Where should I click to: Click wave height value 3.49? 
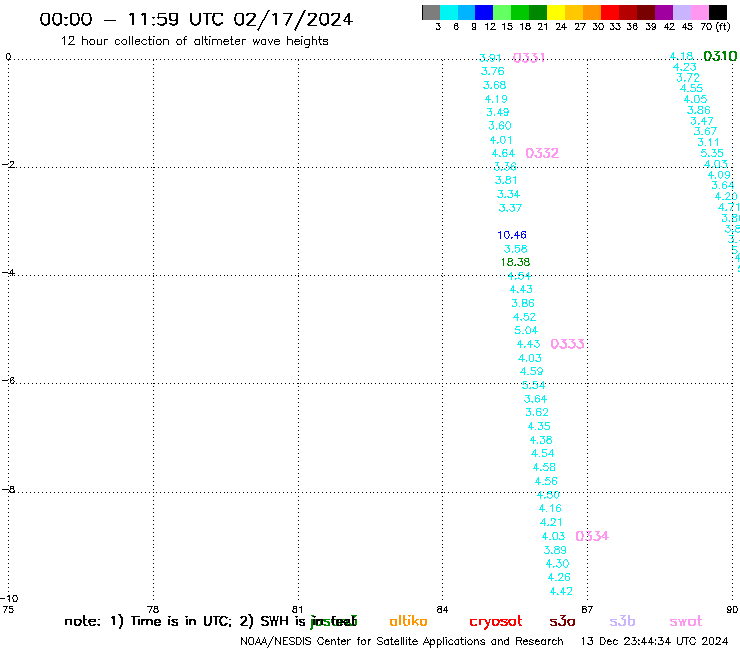(498, 112)
